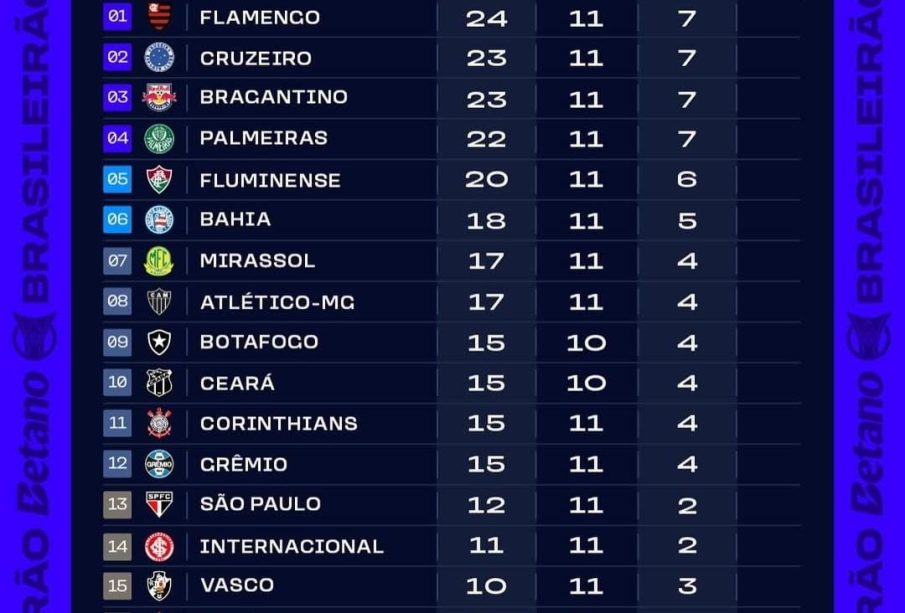Click position badge 01
This screenshot has height=613, width=905.
tap(118, 16)
